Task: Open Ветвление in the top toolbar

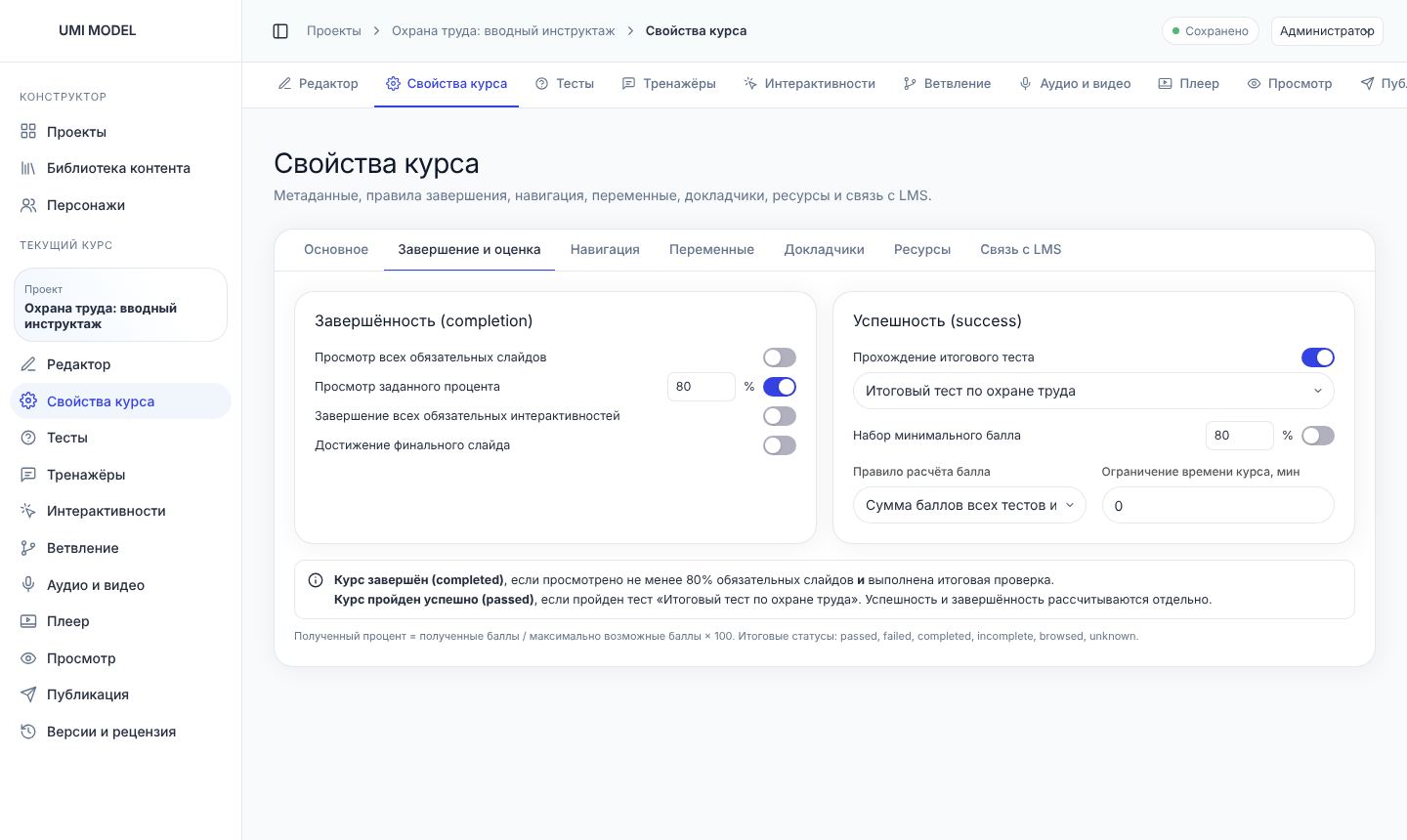Action: tap(947, 84)
